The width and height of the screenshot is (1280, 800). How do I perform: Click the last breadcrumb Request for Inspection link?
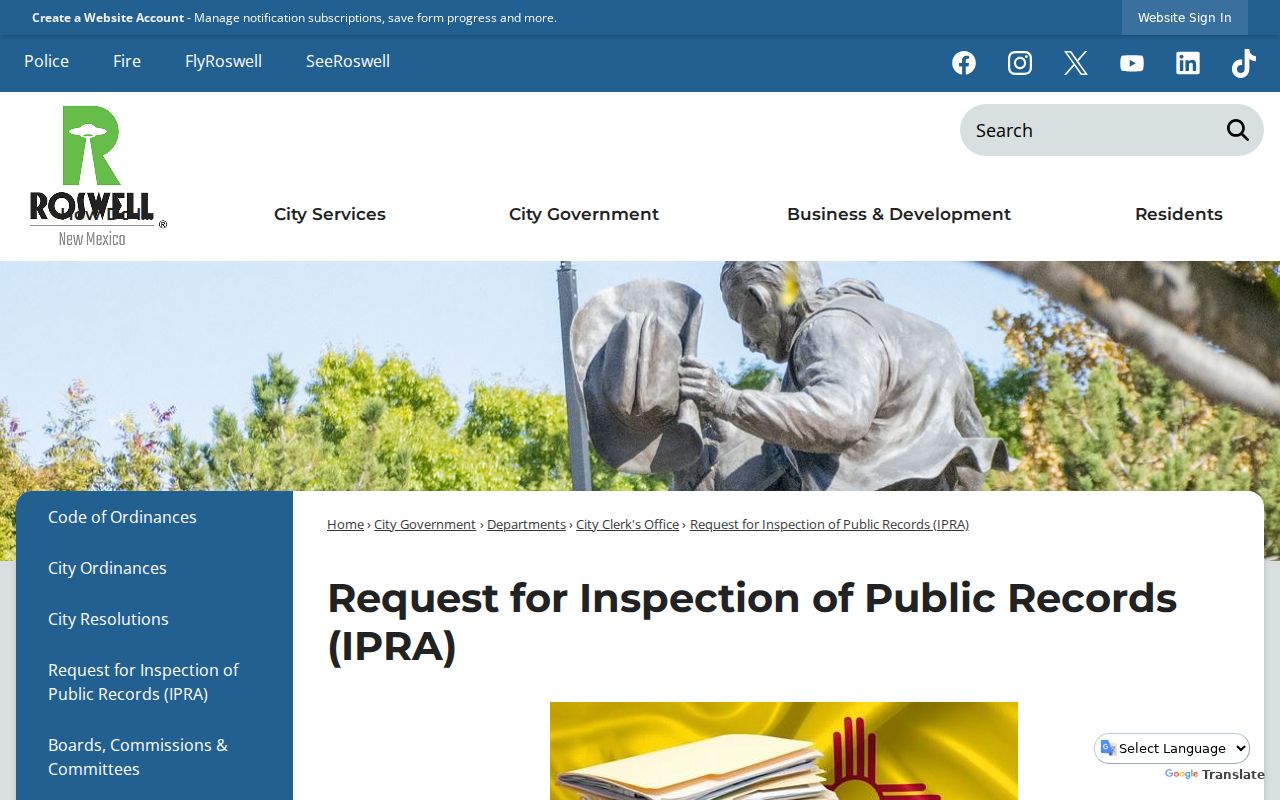(829, 524)
